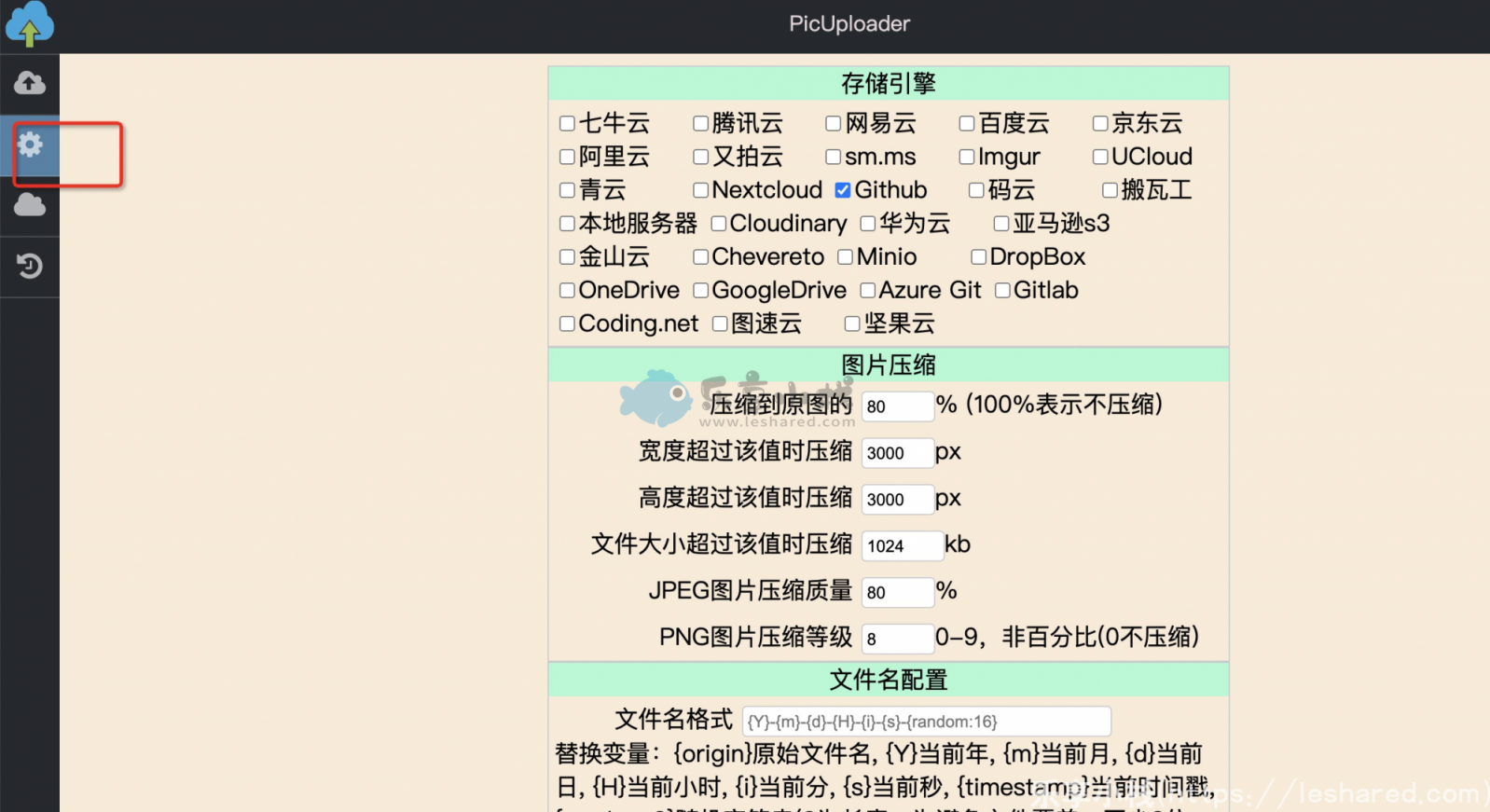Enable the DropBox checkbox

pyautogui.click(x=978, y=257)
